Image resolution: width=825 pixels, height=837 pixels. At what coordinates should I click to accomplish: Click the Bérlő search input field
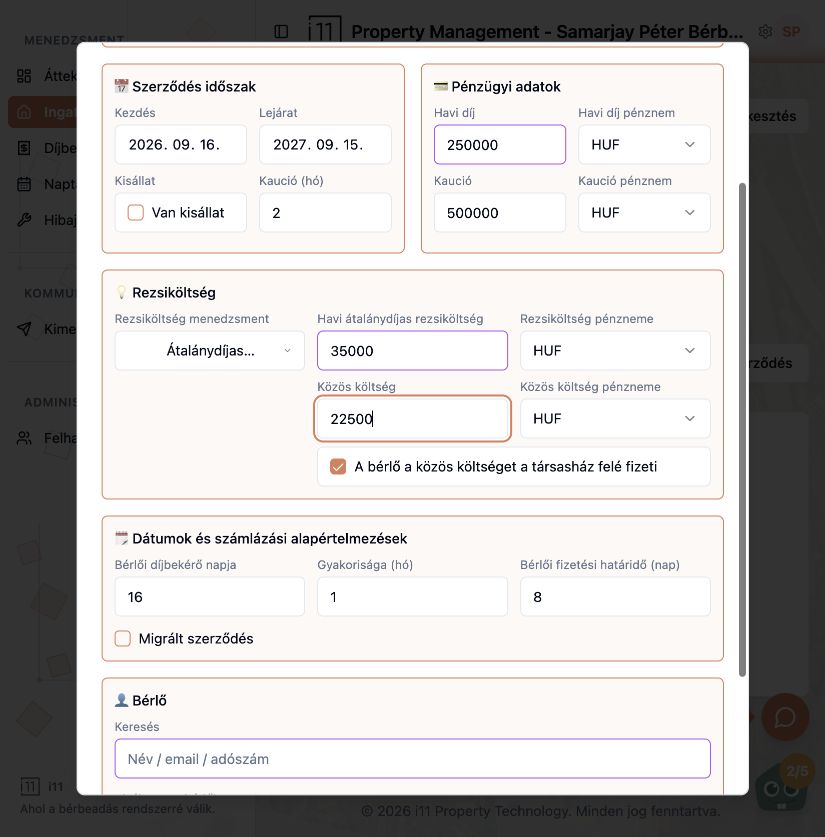(412, 759)
